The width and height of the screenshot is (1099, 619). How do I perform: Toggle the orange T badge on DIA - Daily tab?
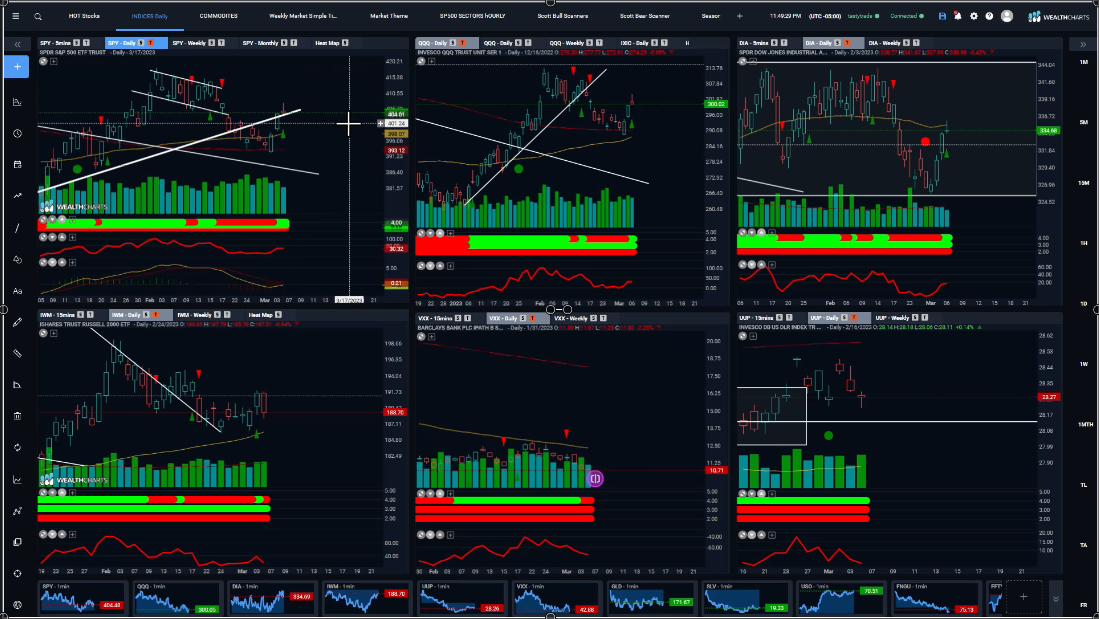[x=847, y=43]
